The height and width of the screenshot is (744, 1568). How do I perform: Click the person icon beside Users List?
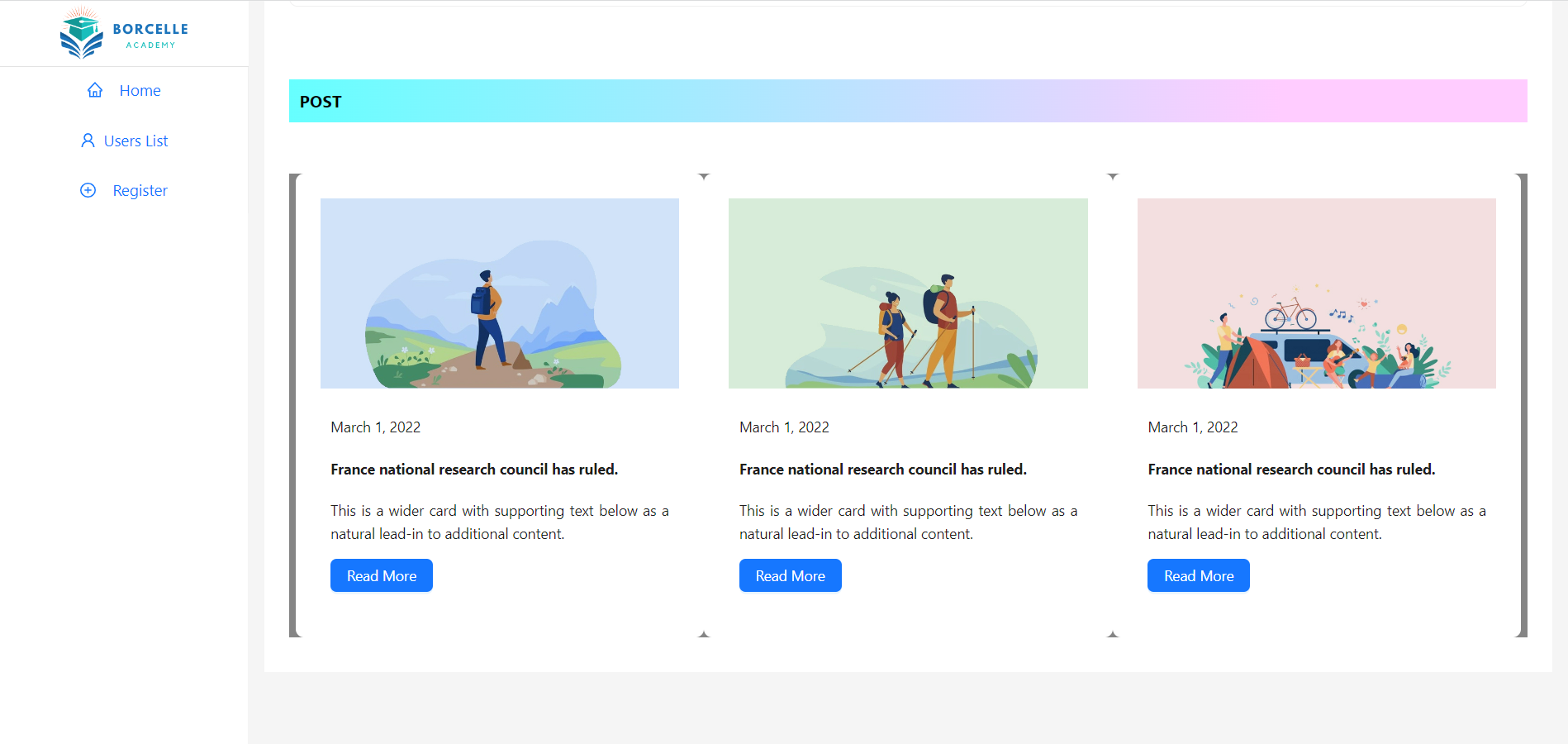pos(88,141)
